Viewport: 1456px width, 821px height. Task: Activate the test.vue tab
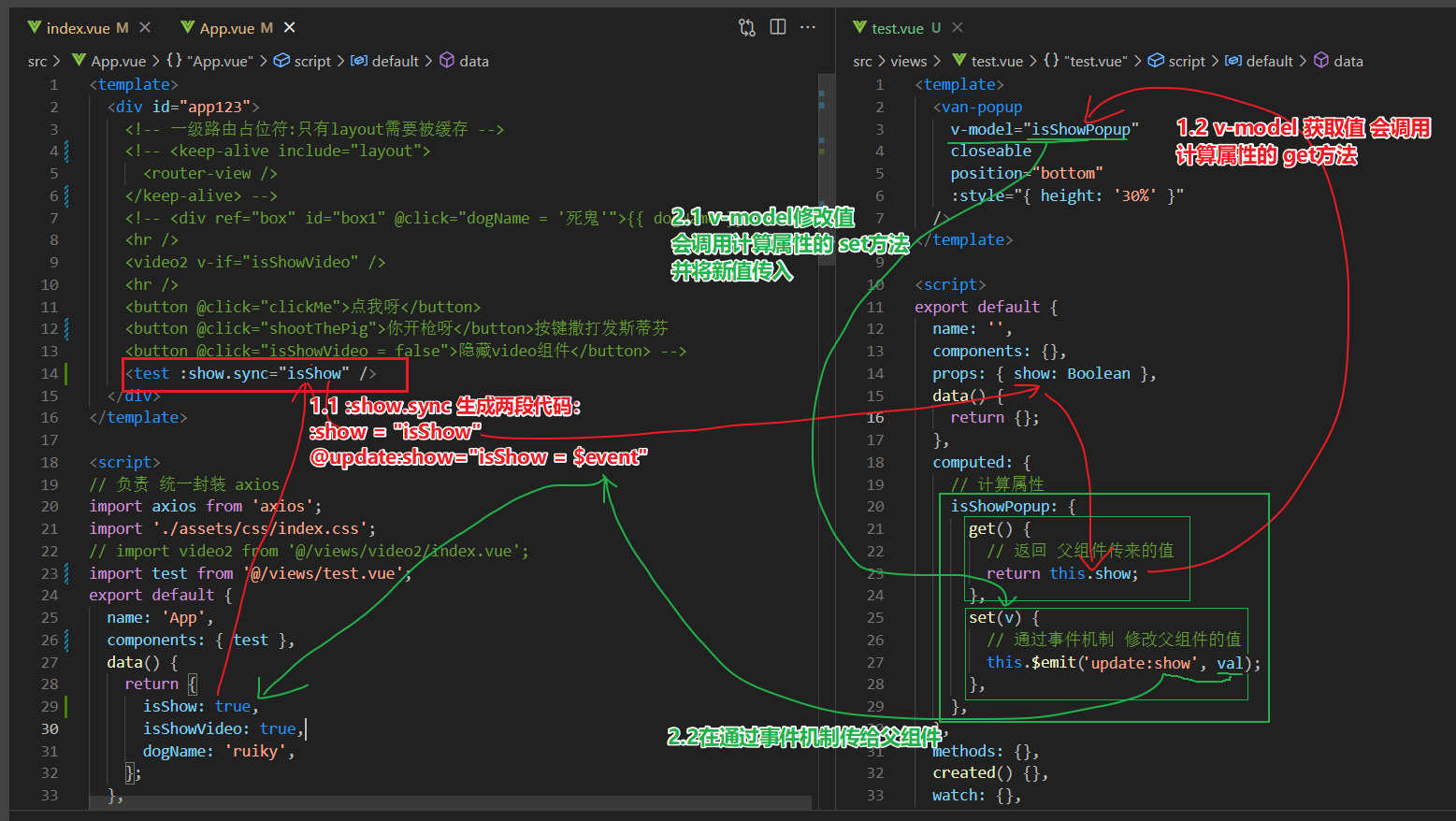click(x=896, y=28)
